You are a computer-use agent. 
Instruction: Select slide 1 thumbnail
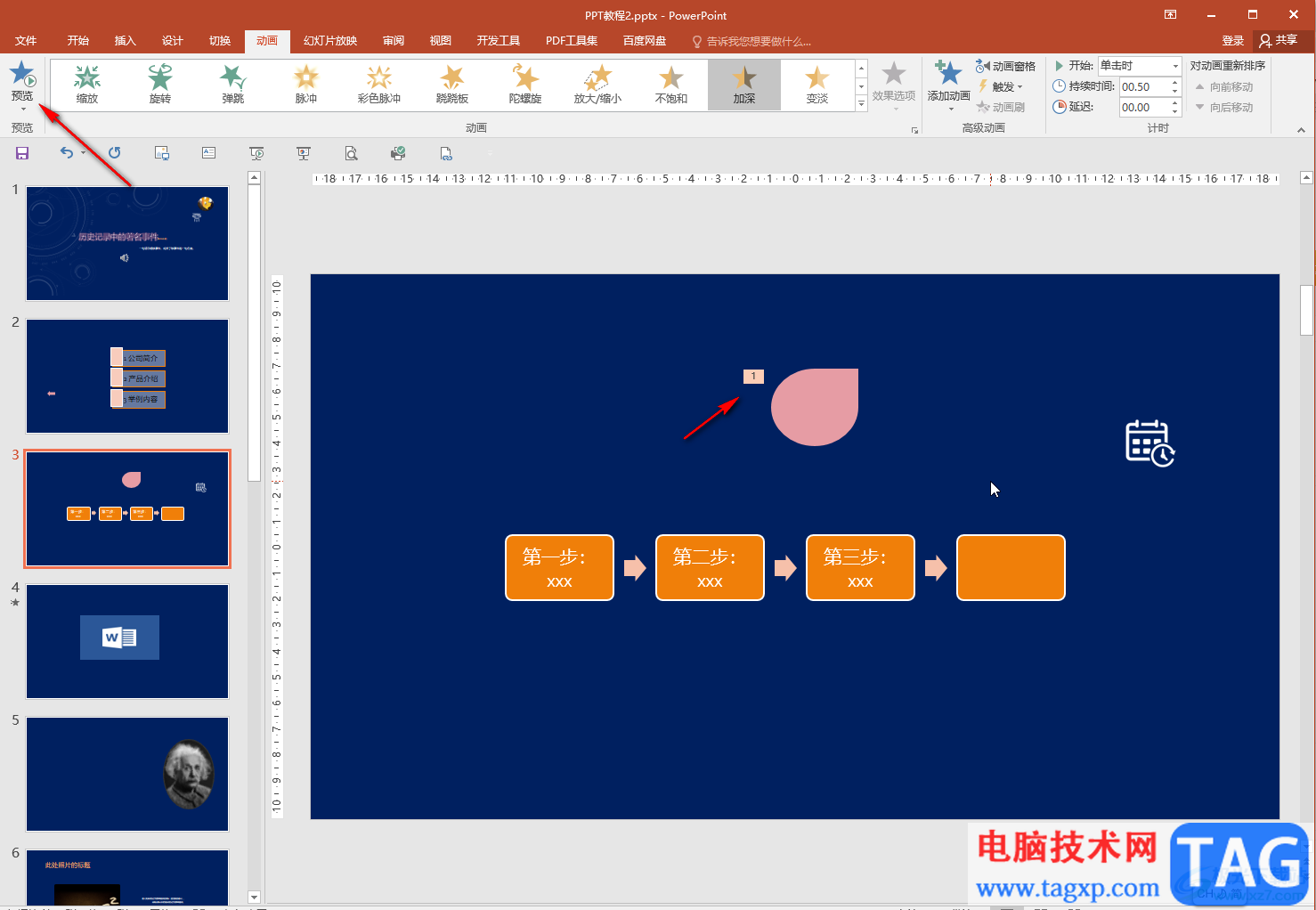[127, 243]
